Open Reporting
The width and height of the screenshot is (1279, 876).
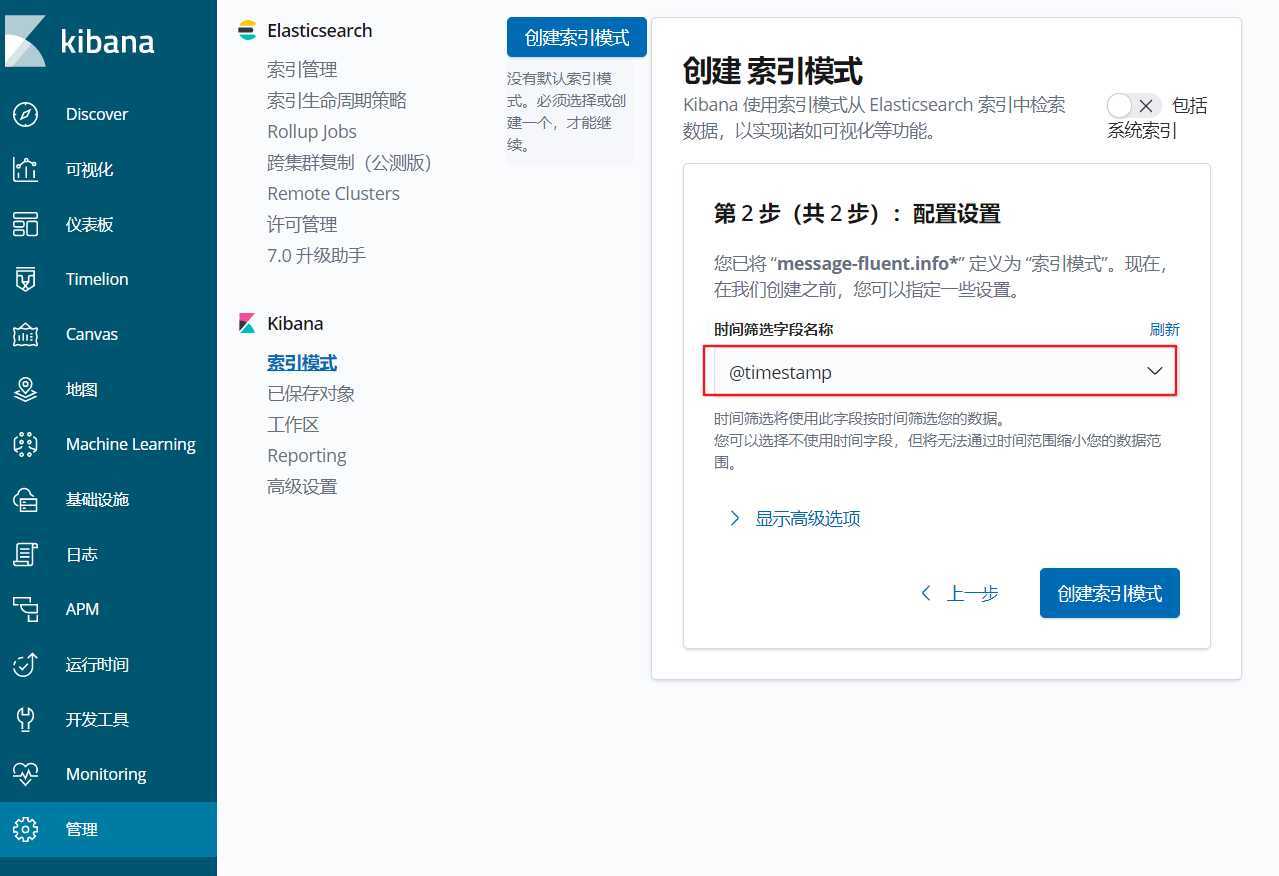point(306,455)
